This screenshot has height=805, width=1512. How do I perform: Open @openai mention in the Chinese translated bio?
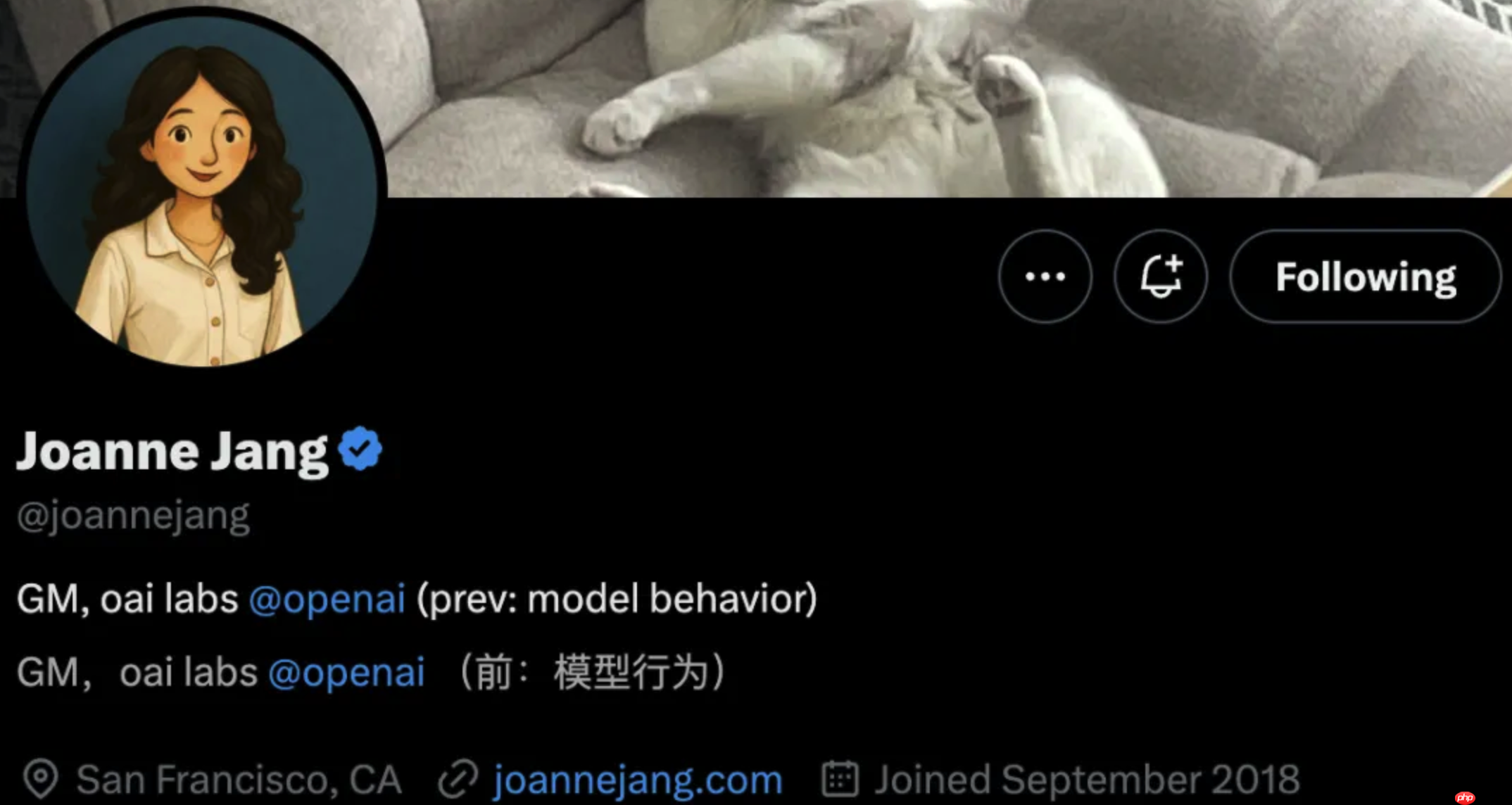[x=346, y=673]
